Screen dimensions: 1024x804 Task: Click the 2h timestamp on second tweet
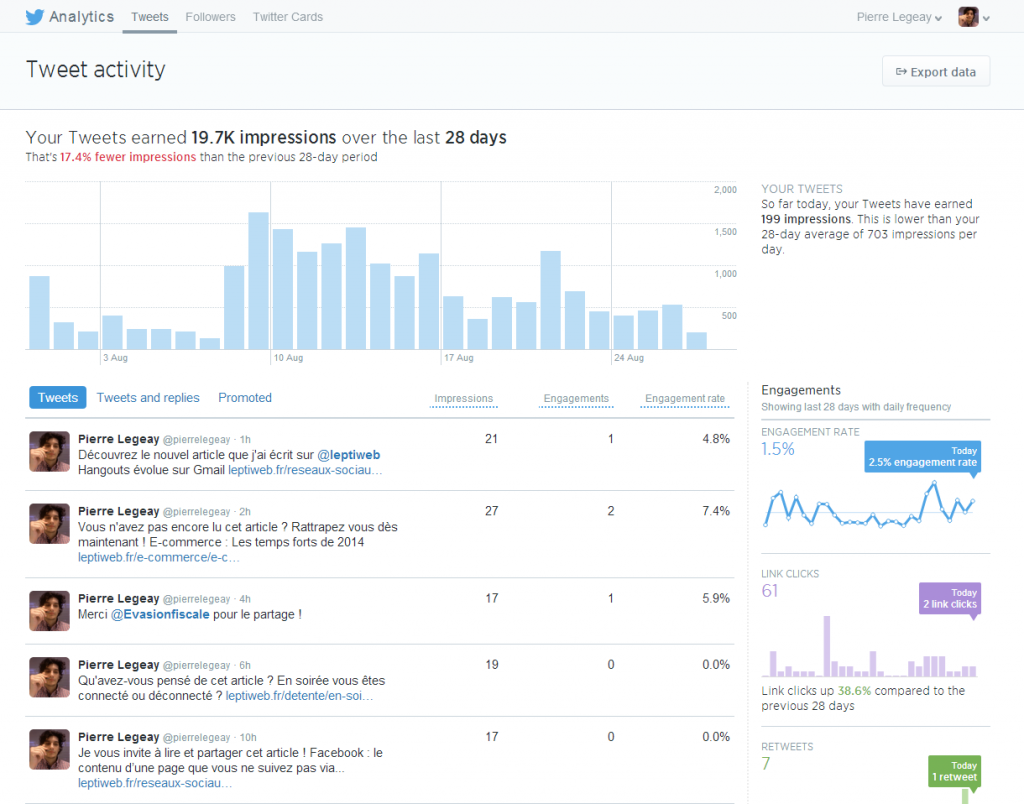[x=245, y=511]
